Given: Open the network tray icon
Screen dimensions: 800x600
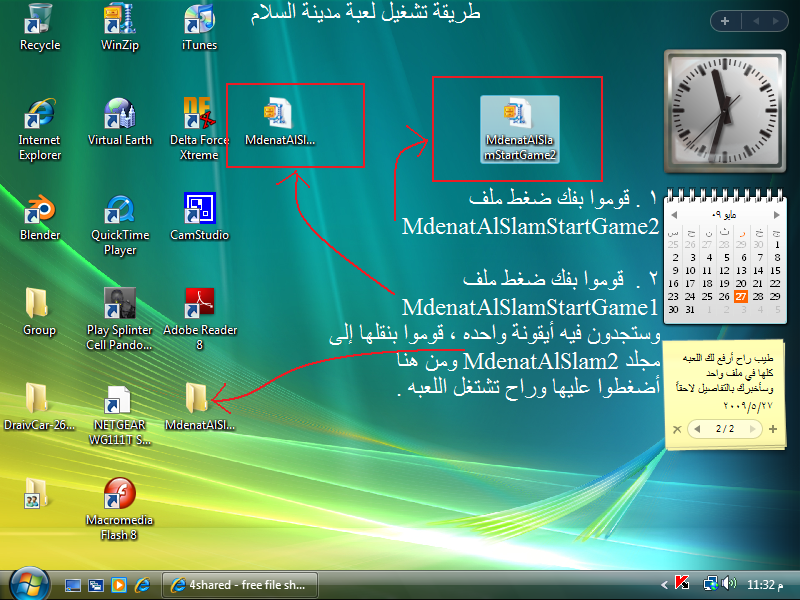Looking at the screenshot, I should pos(710,584).
